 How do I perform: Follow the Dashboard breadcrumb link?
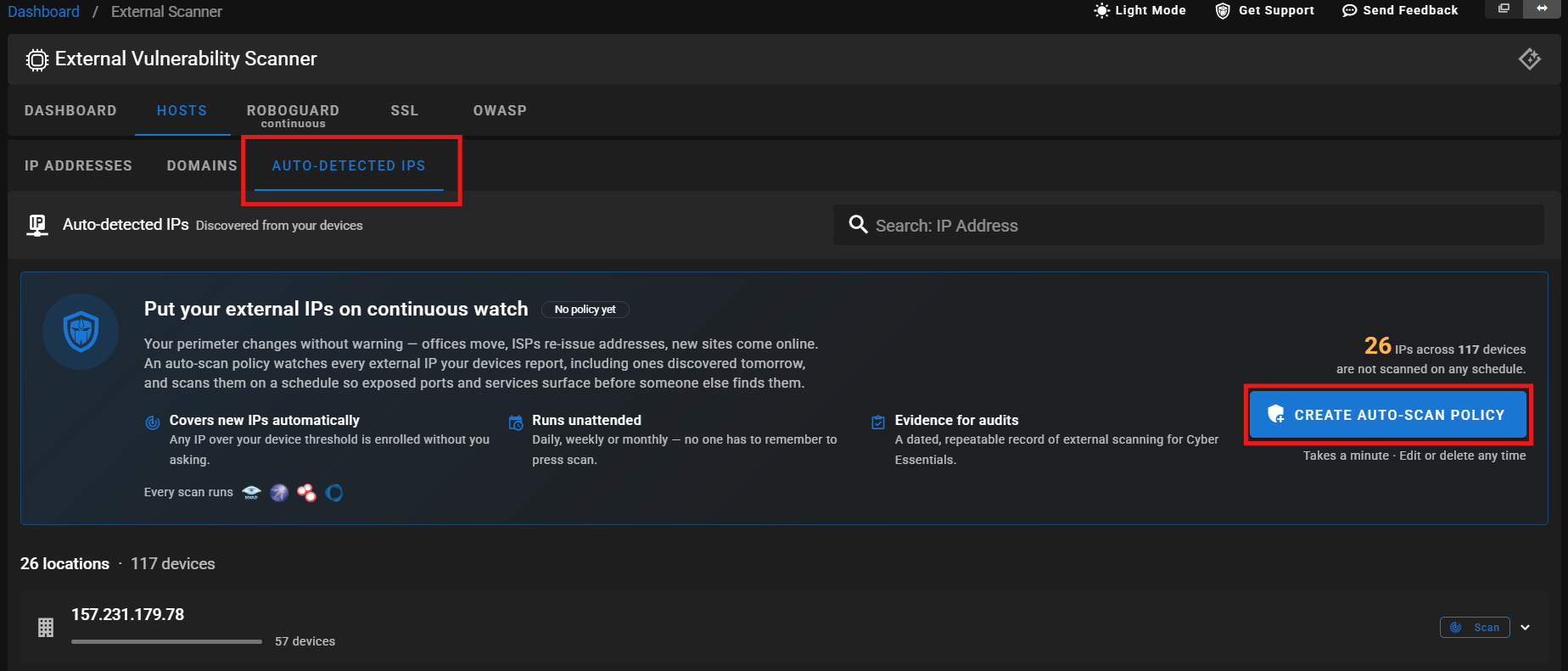coord(43,12)
